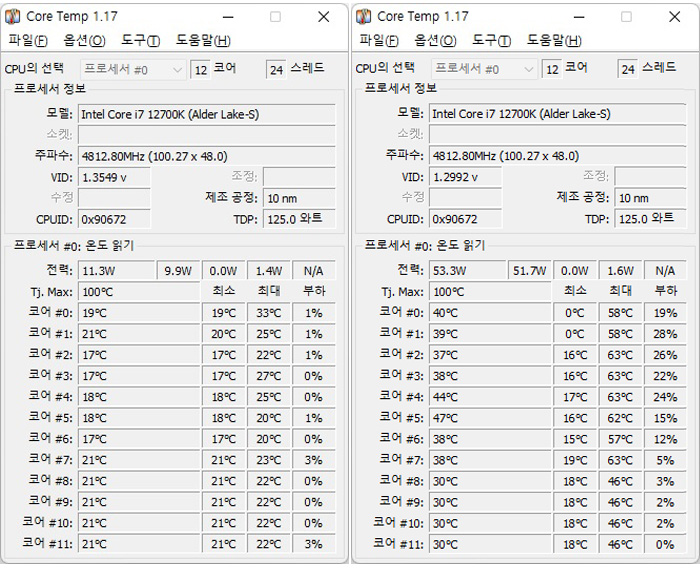Expand the 프로세서 #0 dropdown in left window
Screen dimensions: 700x570
[133, 70]
